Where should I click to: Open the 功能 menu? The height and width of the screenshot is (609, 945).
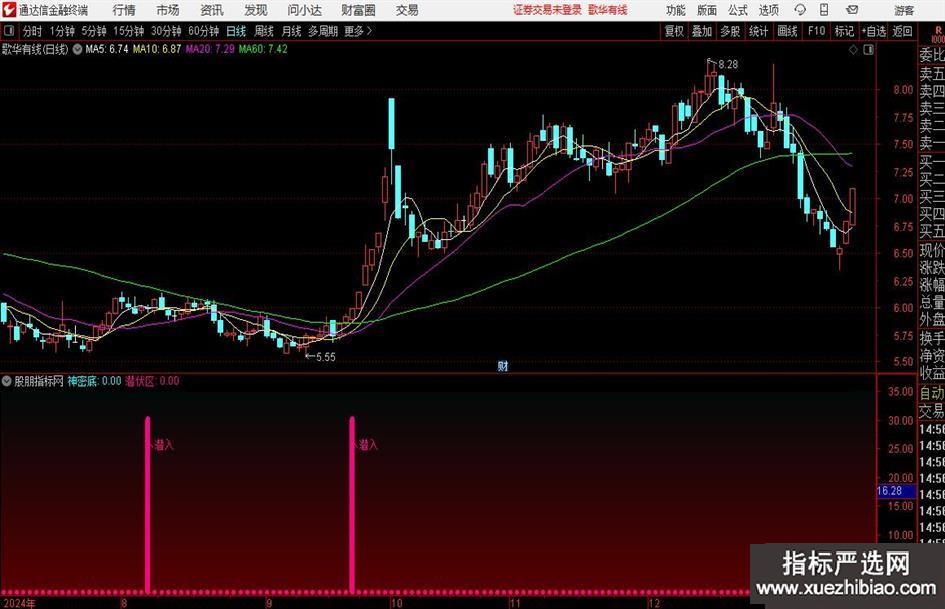[676, 10]
